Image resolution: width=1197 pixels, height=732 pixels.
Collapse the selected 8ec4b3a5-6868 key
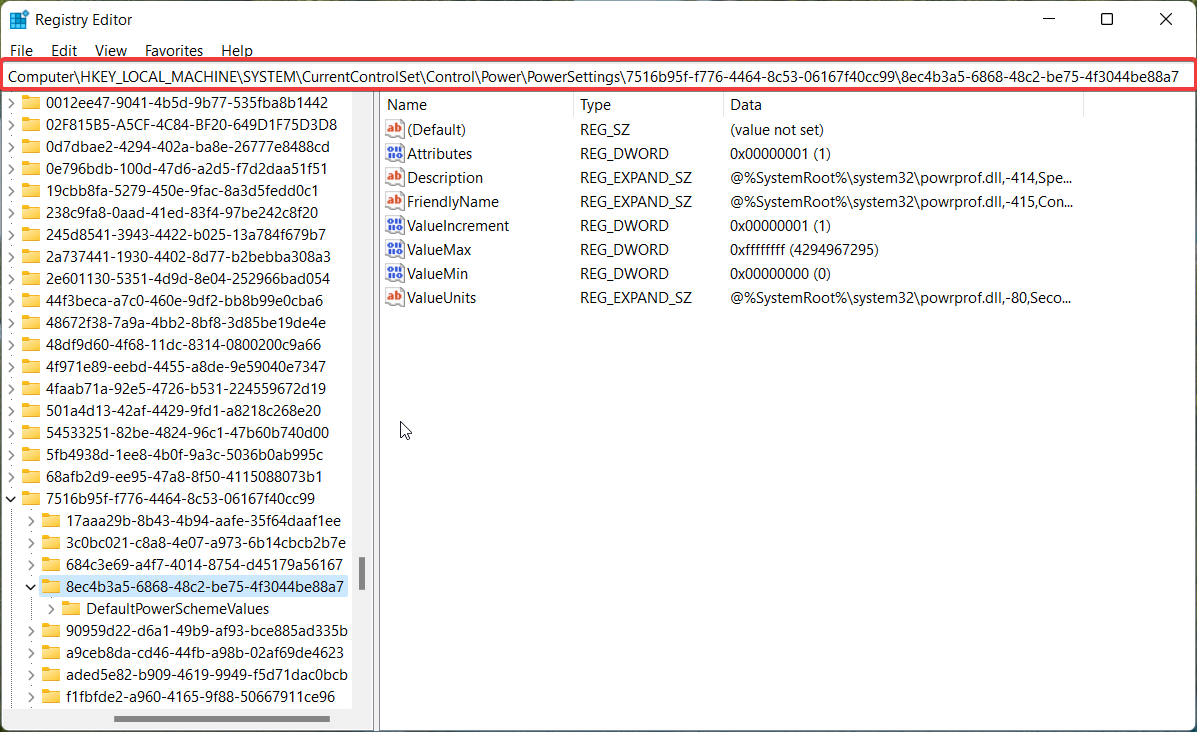coord(31,587)
